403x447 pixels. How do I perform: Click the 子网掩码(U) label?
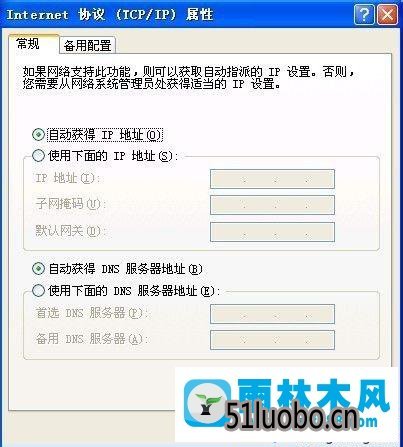[x=69, y=204]
